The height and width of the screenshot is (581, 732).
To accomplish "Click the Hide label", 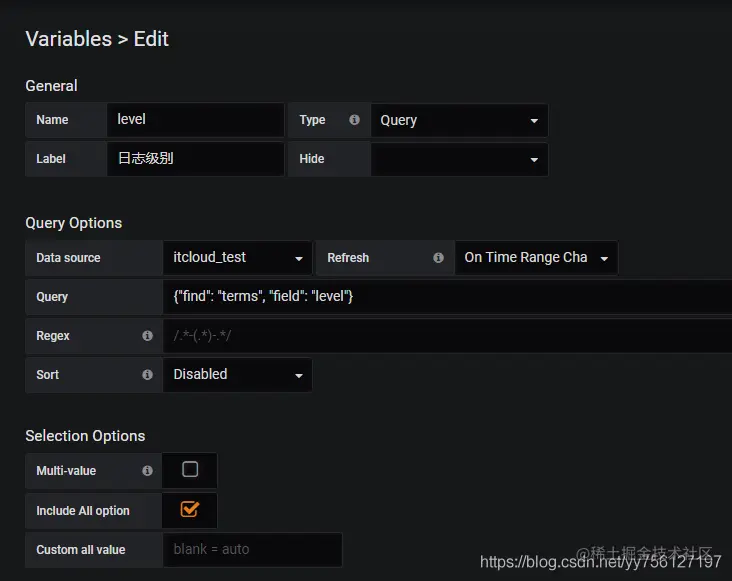I will click(311, 159).
